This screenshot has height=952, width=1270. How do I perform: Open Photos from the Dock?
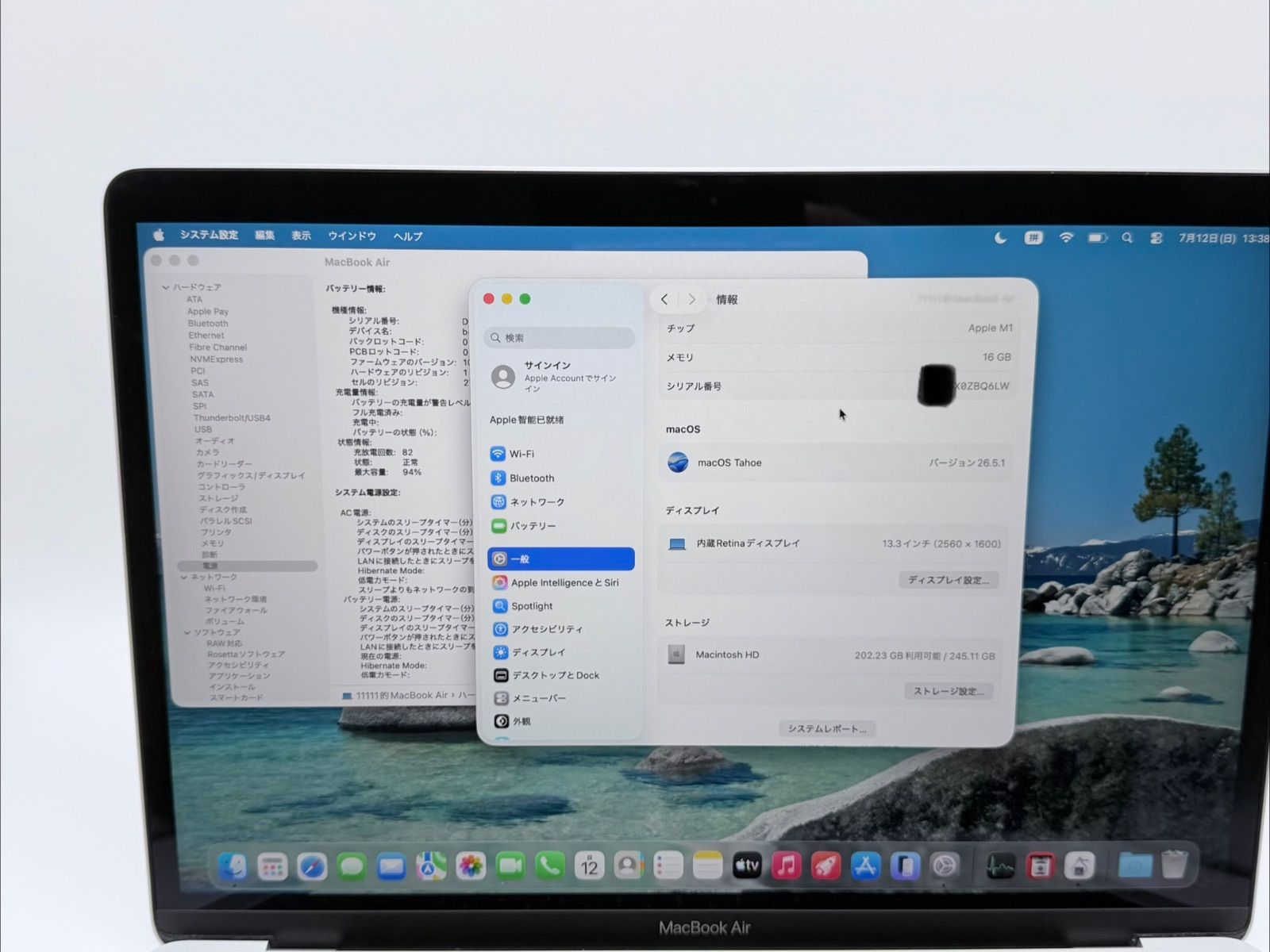471,866
